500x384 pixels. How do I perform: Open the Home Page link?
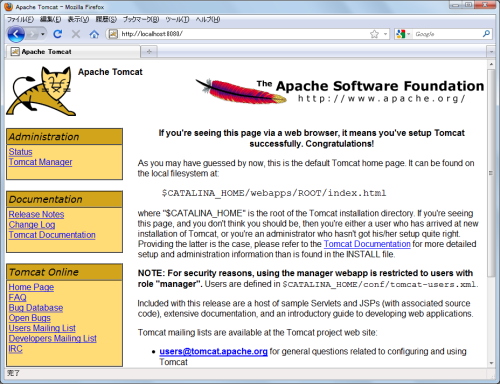[31, 287]
